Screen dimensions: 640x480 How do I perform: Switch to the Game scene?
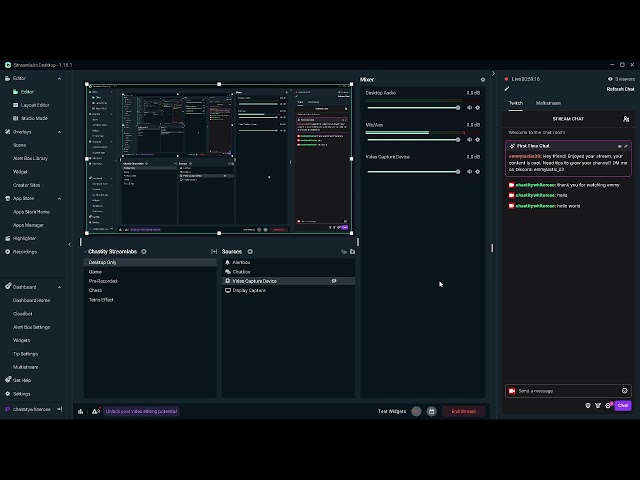pos(150,272)
